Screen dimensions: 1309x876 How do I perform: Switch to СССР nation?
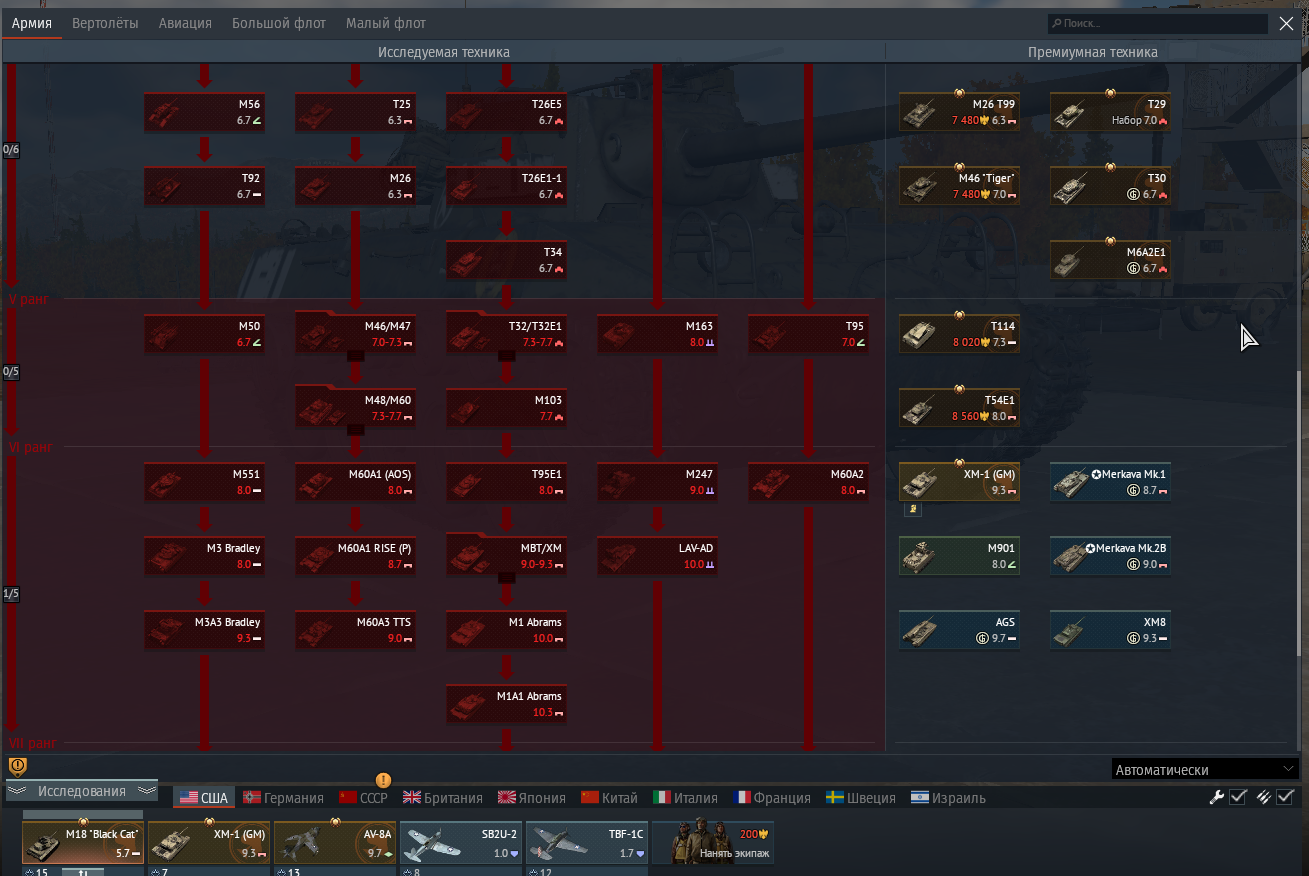click(x=364, y=798)
